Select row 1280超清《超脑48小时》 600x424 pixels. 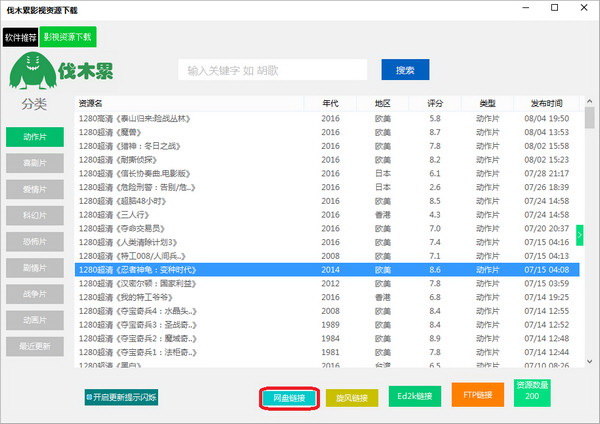(327, 201)
